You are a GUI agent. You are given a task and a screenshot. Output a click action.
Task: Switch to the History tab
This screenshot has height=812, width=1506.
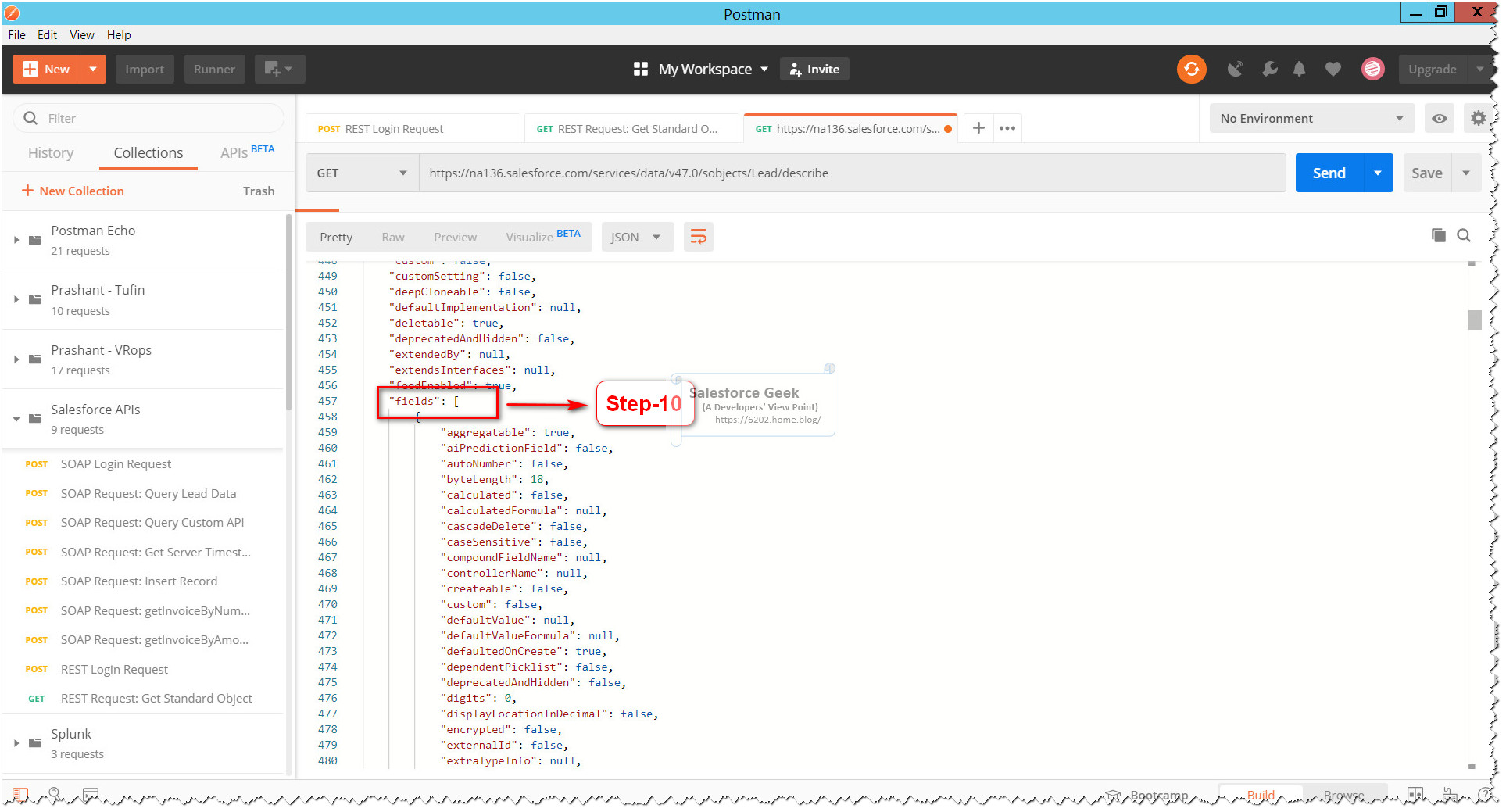pos(51,153)
